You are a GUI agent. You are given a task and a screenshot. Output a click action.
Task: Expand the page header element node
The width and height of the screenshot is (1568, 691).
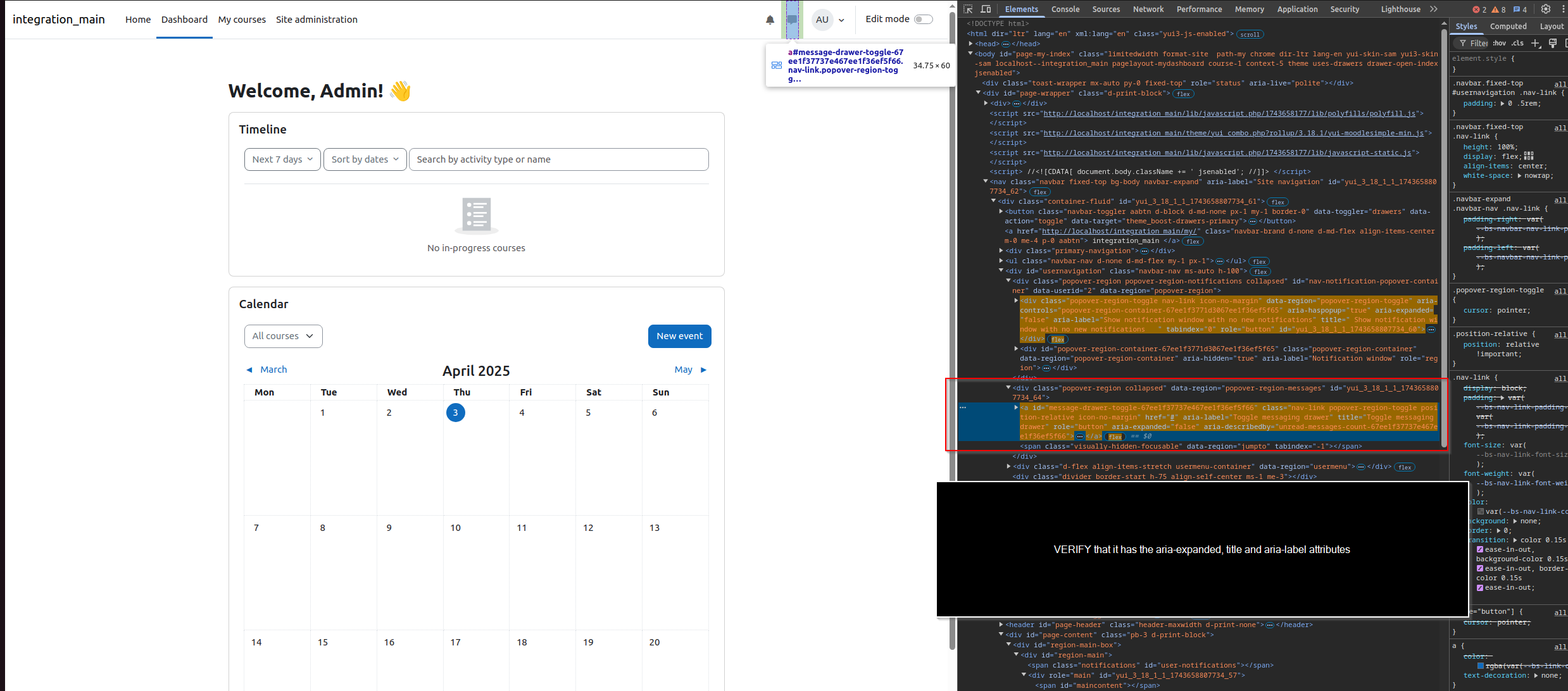pyautogui.click(x=1001, y=625)
